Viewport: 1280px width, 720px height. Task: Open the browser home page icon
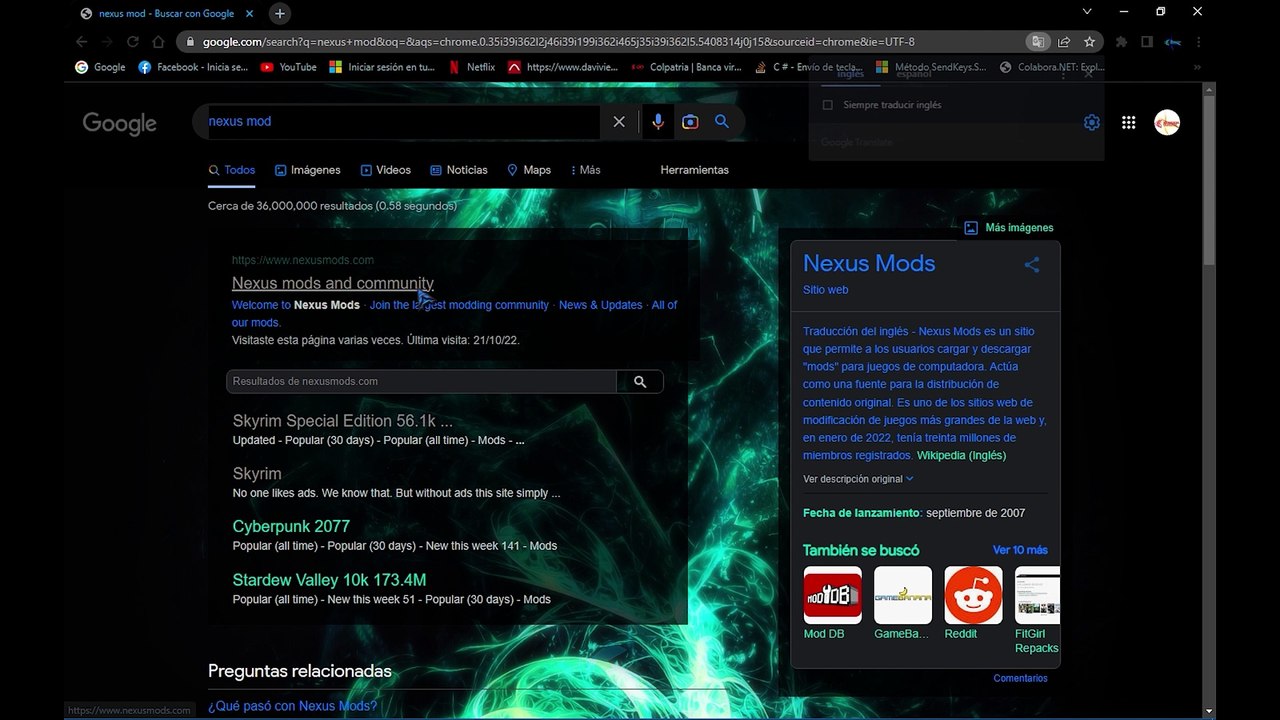[x=158, y=42]
